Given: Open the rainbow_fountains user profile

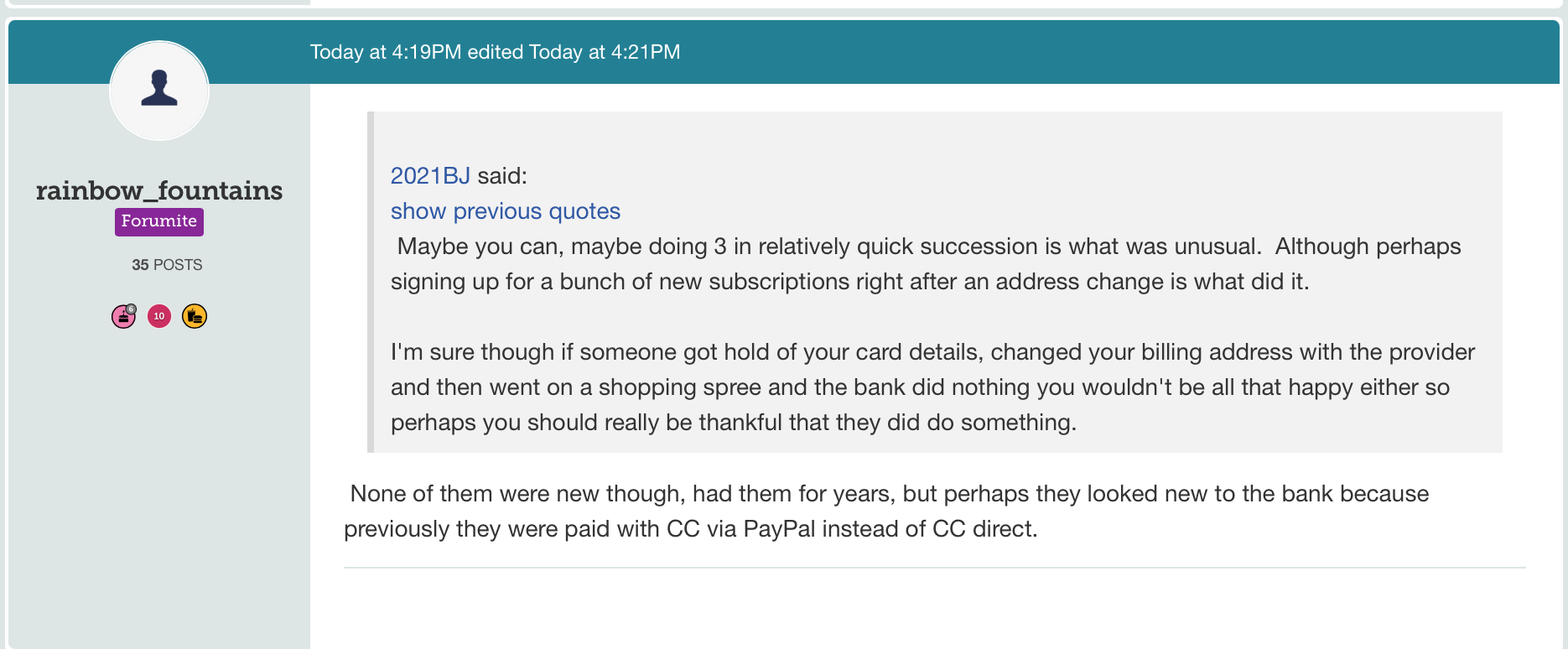Looking at the screenshot, I should click(x=159, y=191).
